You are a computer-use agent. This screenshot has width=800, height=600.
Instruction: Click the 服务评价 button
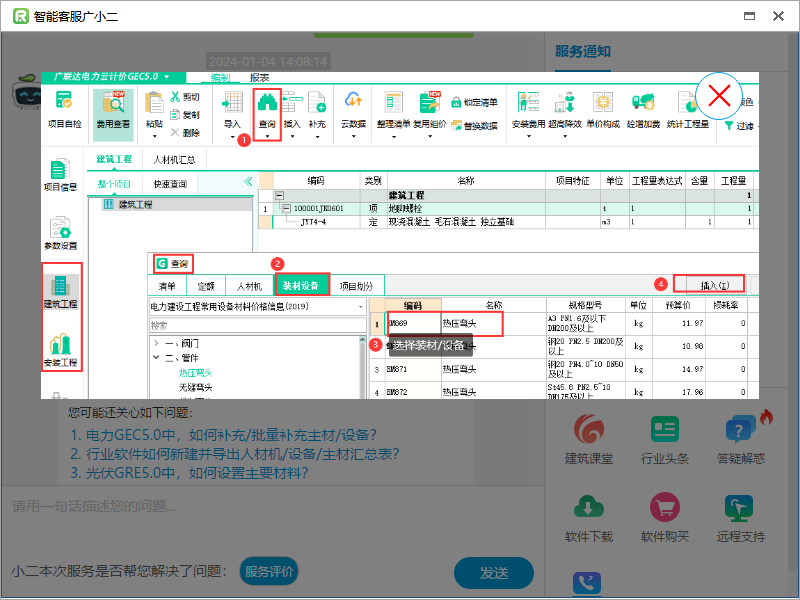tap(269, 571)
